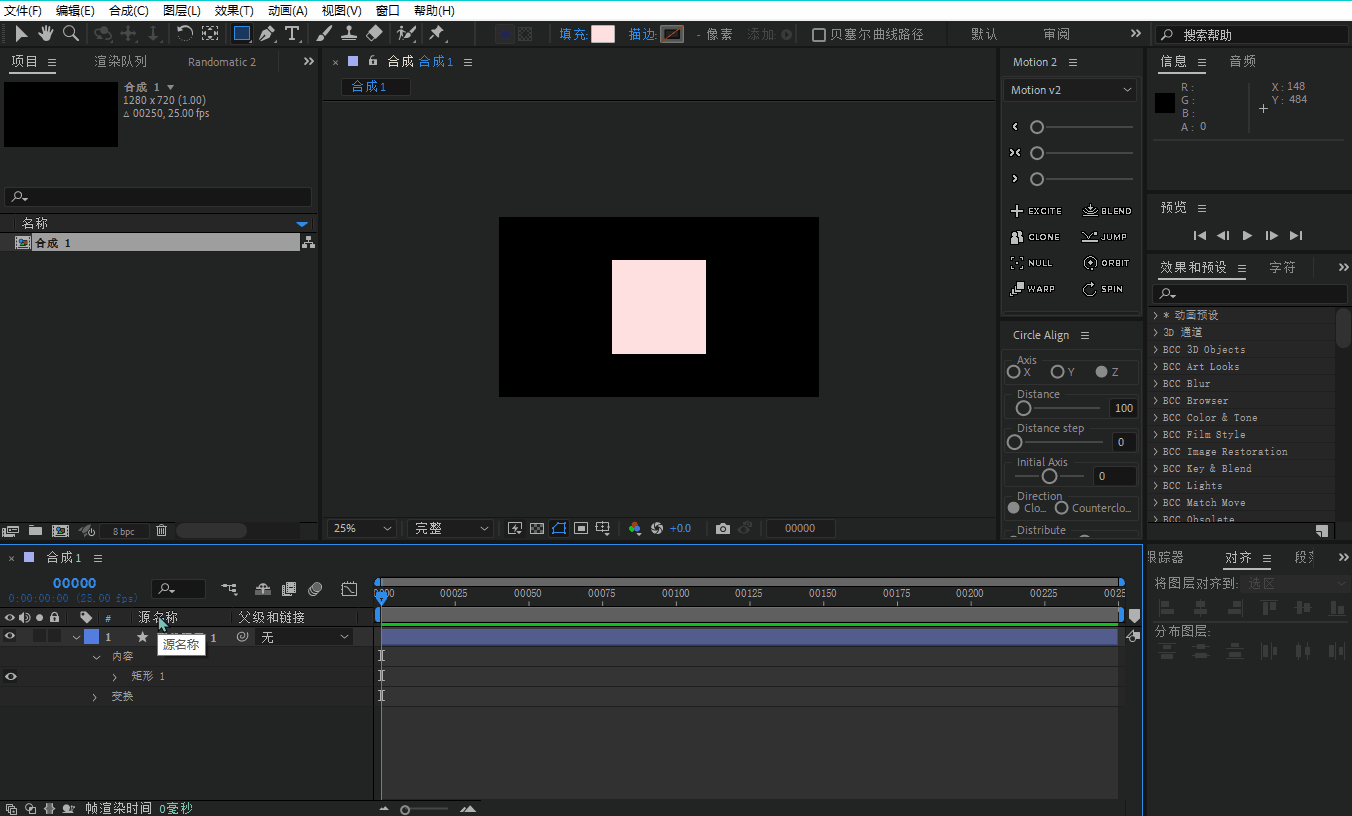
Task: Open the 合成(C) menu
Action: coord(129,11)
